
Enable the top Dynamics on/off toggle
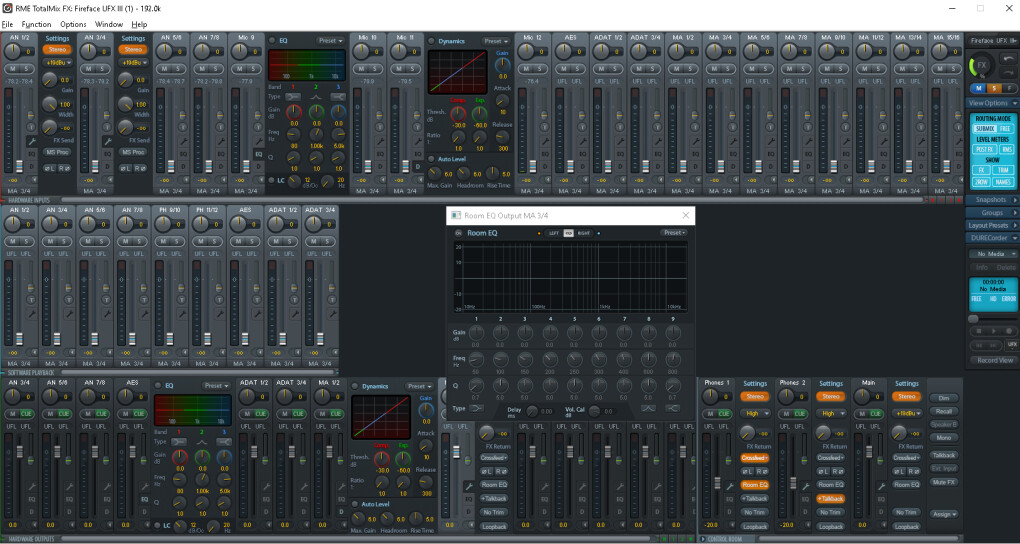pyautogui.click(x=431, y=41)
